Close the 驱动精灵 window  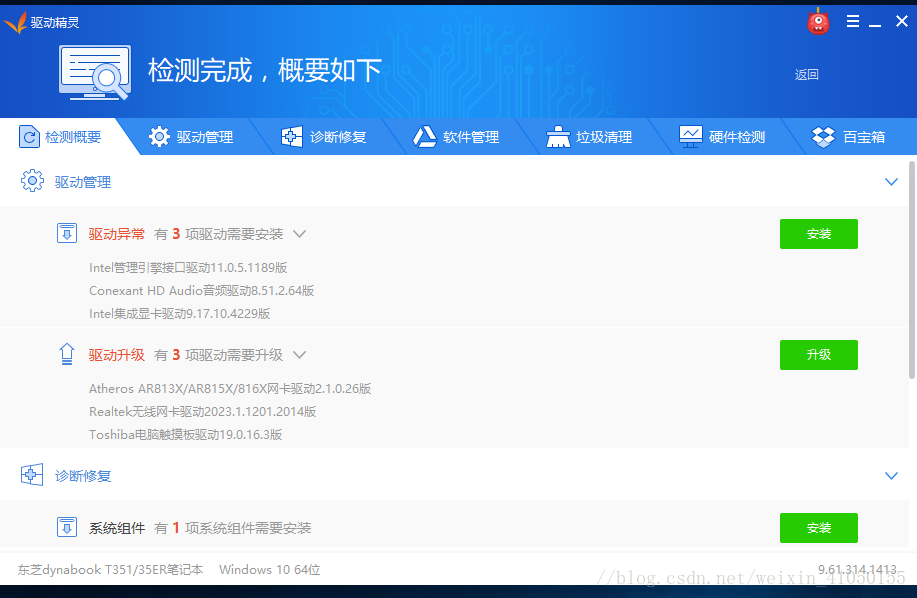(x=902, y=22)
